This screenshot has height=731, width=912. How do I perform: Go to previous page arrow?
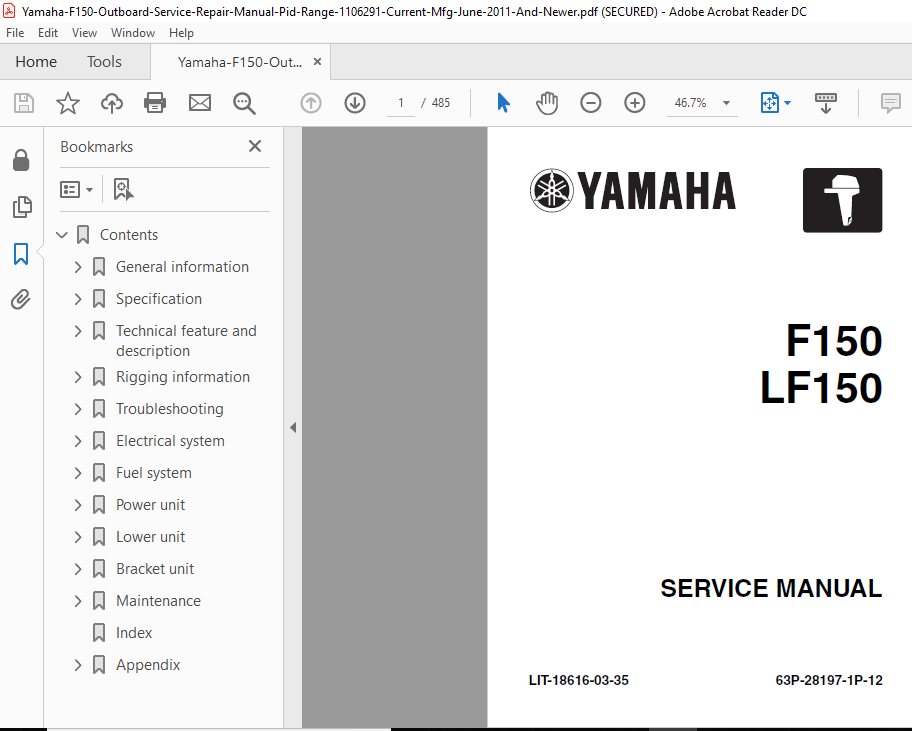pos(311,103)
